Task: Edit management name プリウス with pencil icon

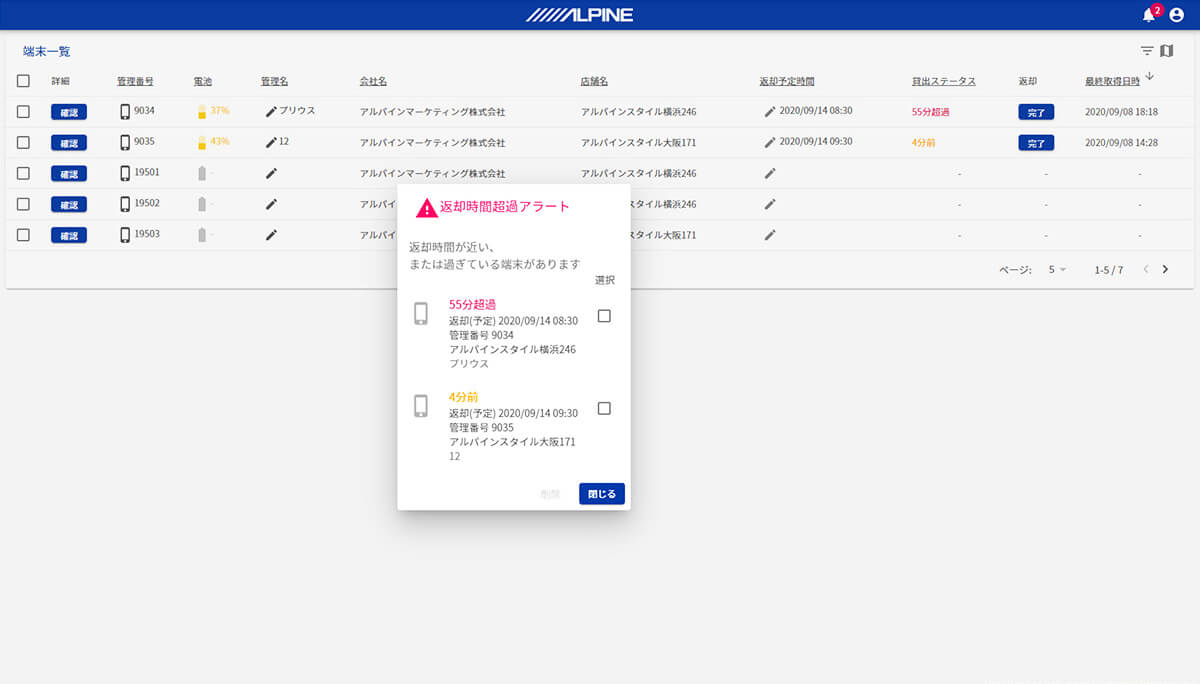Action: pos(271,112)
